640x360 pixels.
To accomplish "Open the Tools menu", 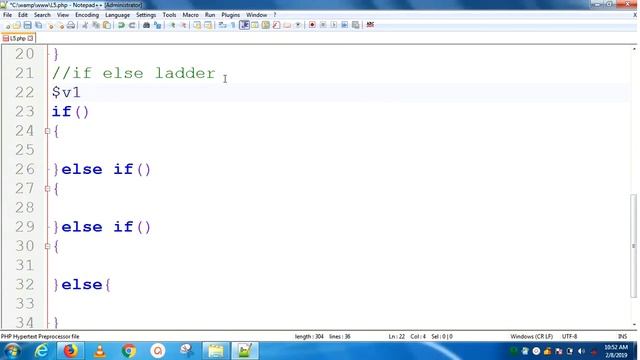I will click(x=169, y=15).
